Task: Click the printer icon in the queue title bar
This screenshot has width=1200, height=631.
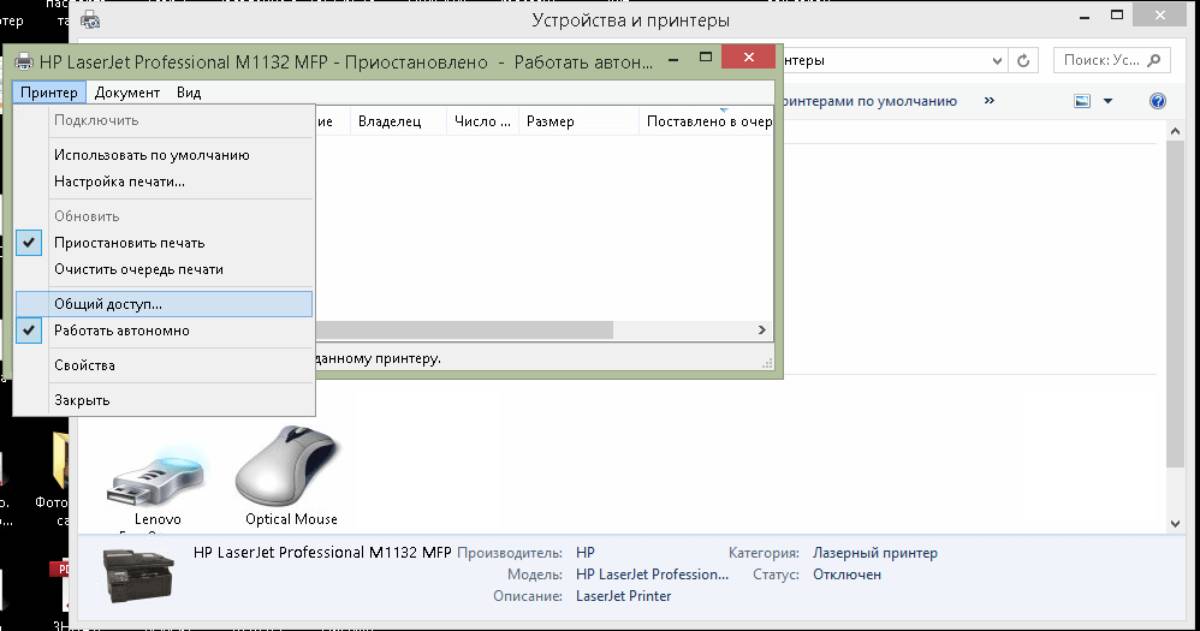Action: [x=24, y=62]
